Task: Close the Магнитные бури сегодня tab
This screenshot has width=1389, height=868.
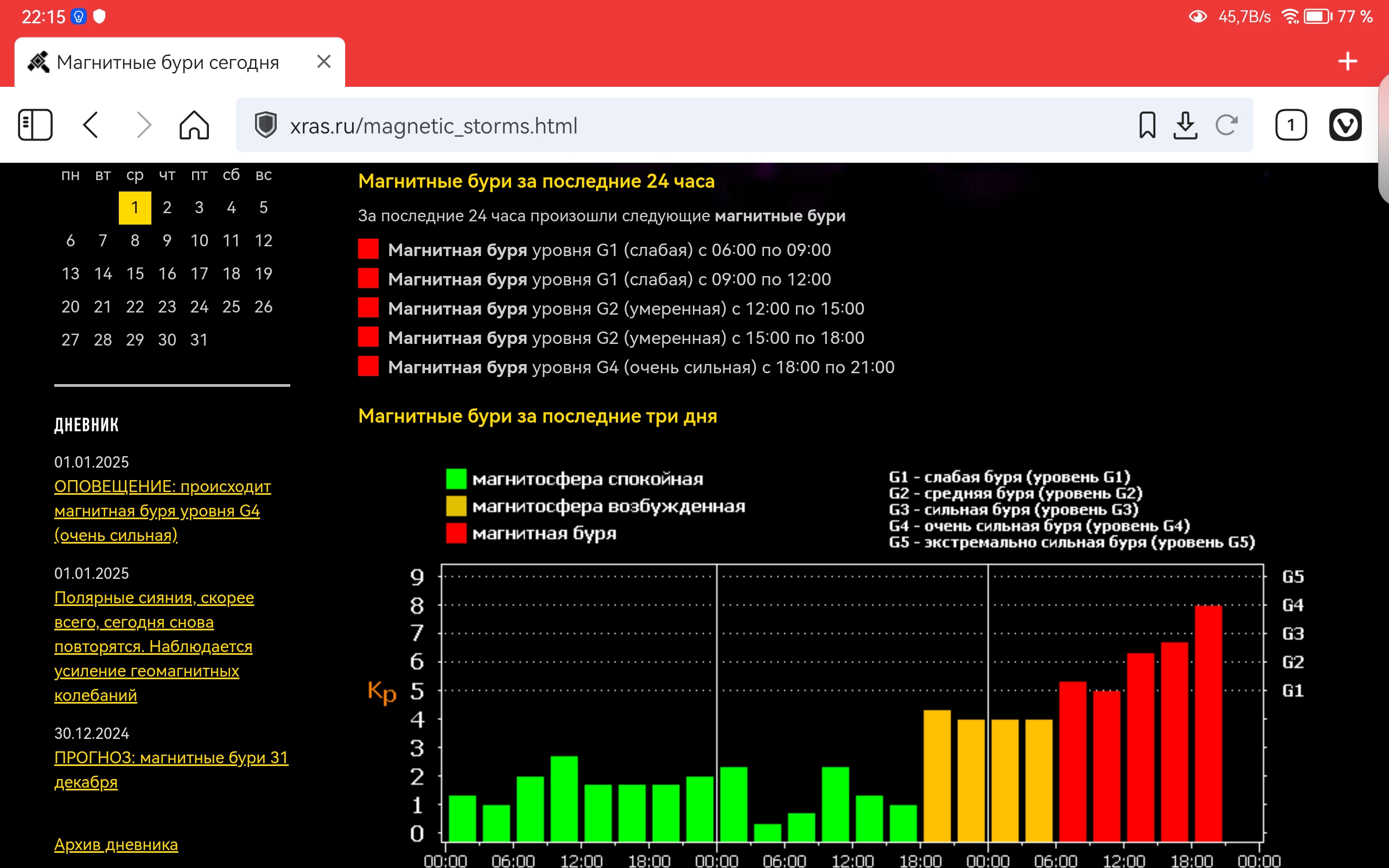Action: pos(324,61)
